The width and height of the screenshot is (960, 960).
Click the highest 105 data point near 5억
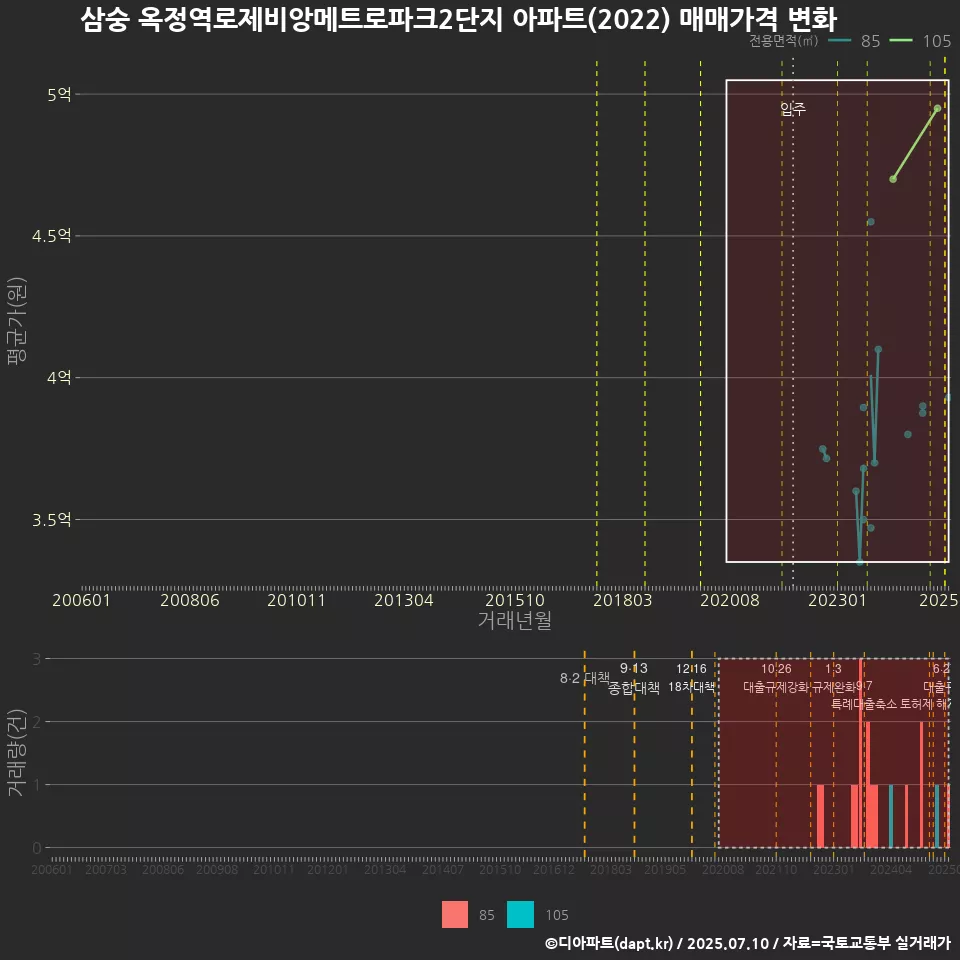coord(937,108)
